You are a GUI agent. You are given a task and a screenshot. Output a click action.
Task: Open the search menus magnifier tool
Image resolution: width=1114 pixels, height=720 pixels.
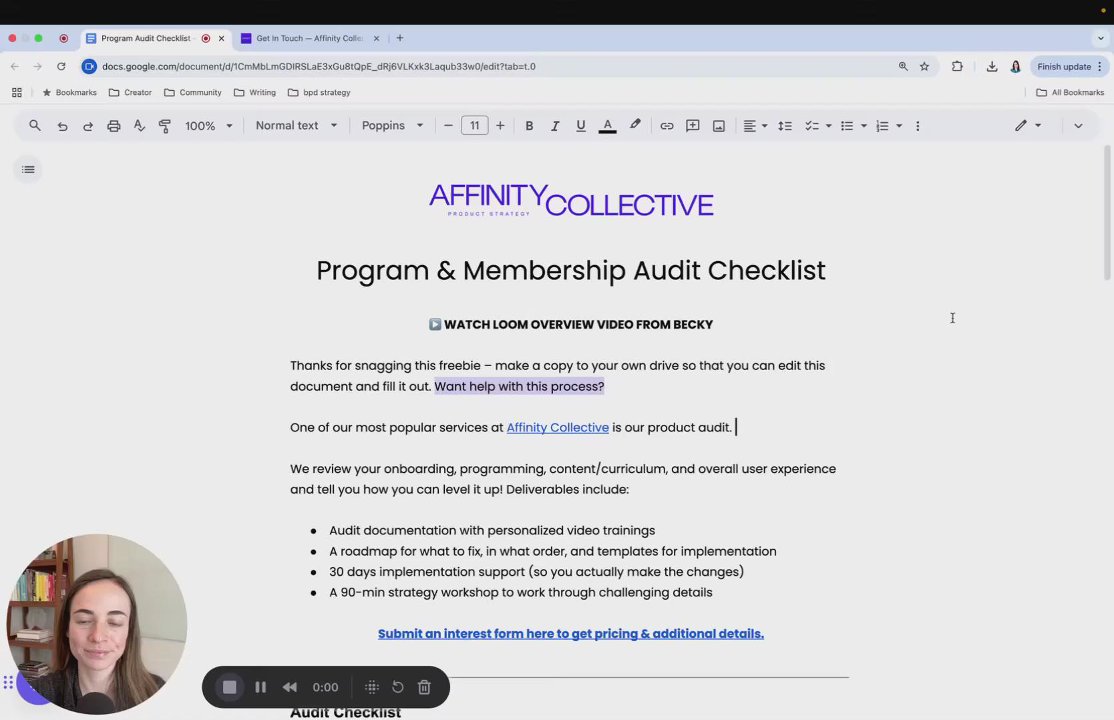point(34,126)
